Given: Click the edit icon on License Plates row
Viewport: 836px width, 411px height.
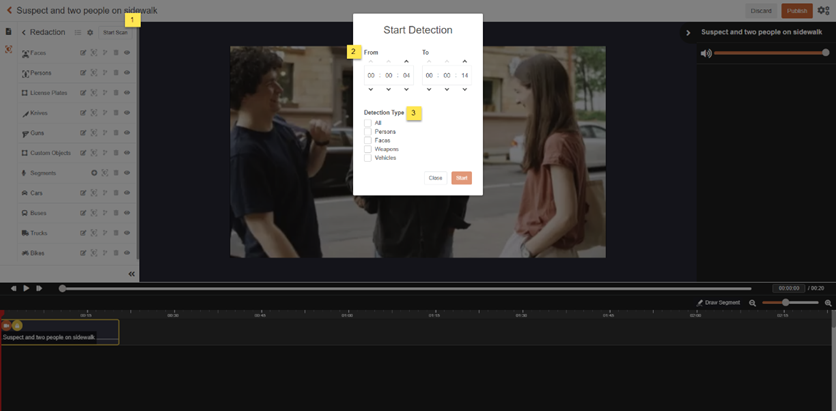Looking at the screenshot, I should (x=83, y=93).
